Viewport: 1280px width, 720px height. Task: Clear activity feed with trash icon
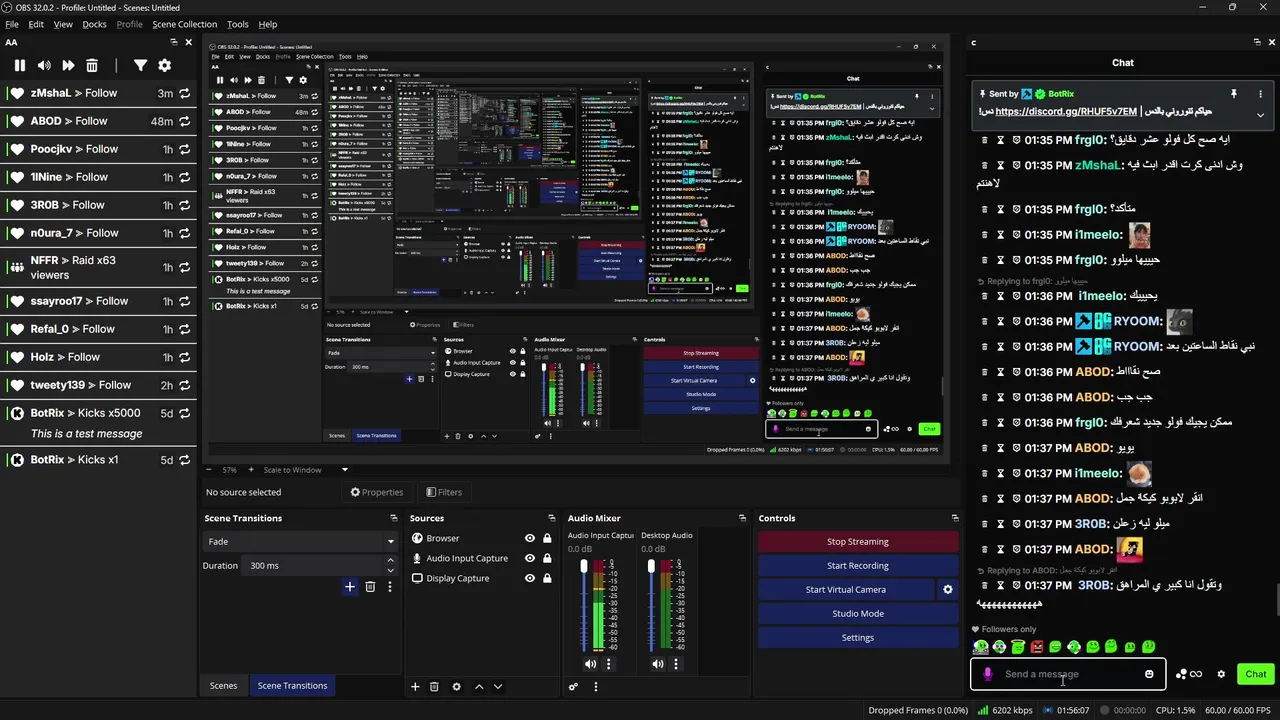click(x=92, y=65)
